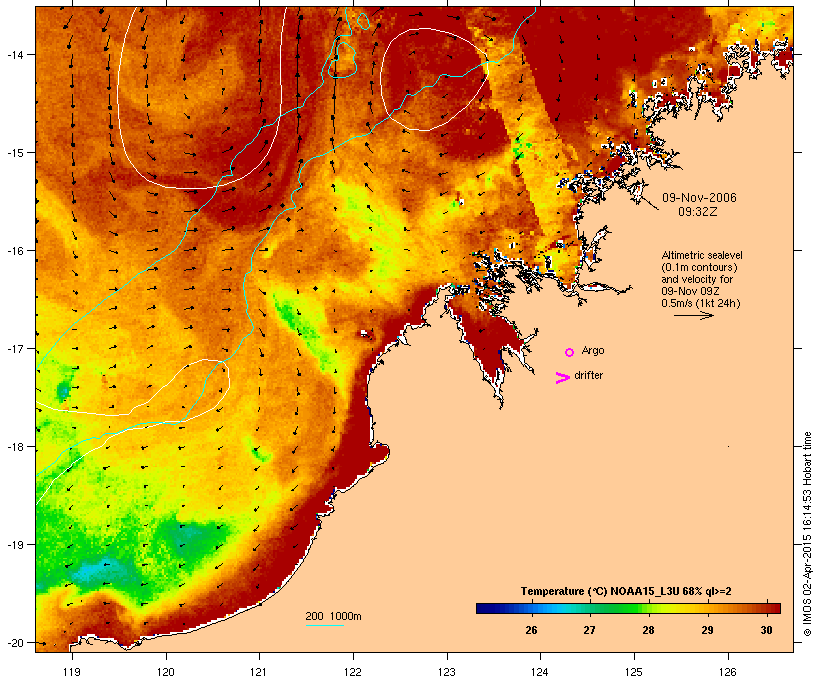Click the magenta drifter legend marker

[563, 378]
